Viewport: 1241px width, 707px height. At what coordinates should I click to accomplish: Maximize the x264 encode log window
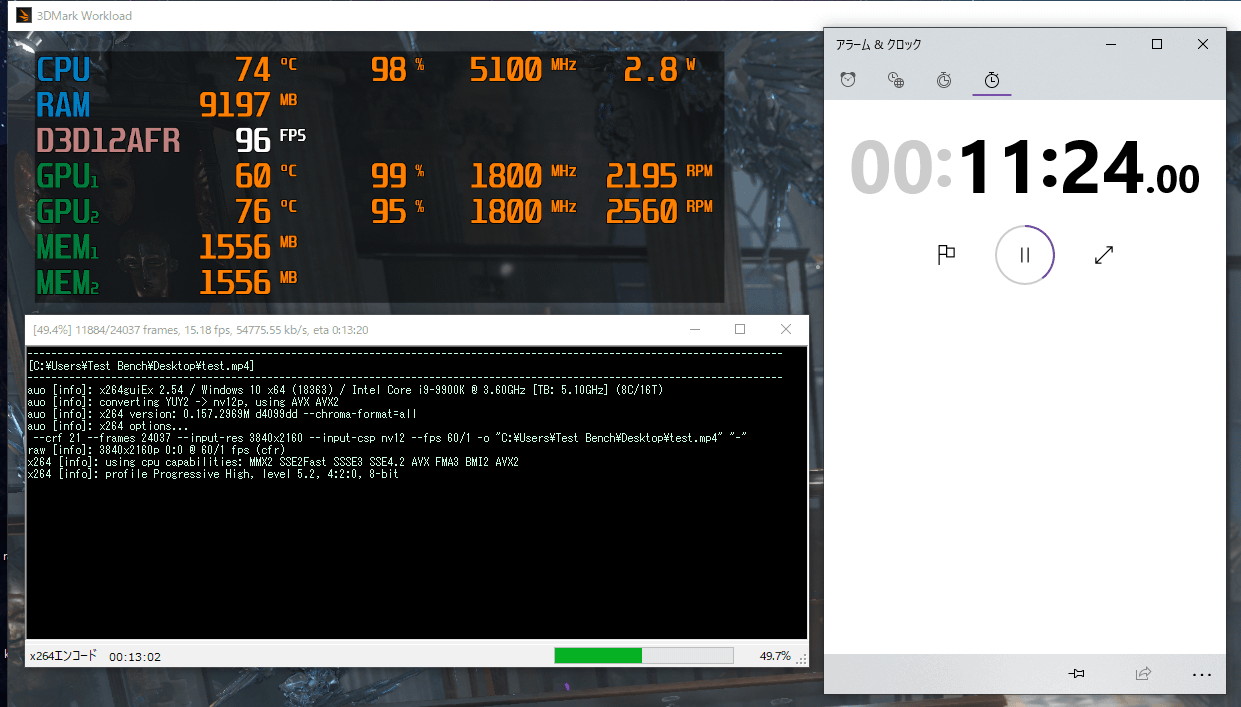tap(740, 329)
